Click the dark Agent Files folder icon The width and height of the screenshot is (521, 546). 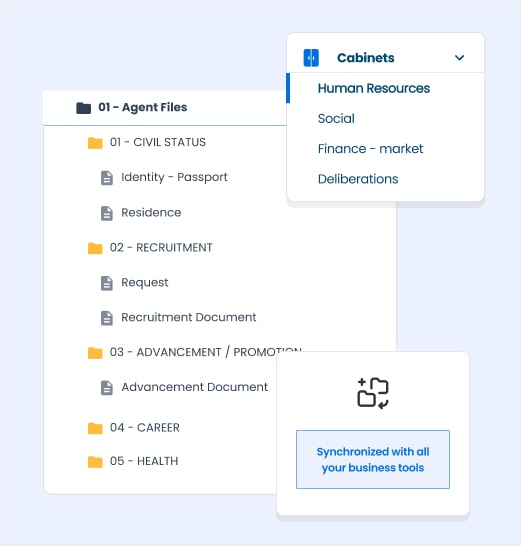coord(84,108)
